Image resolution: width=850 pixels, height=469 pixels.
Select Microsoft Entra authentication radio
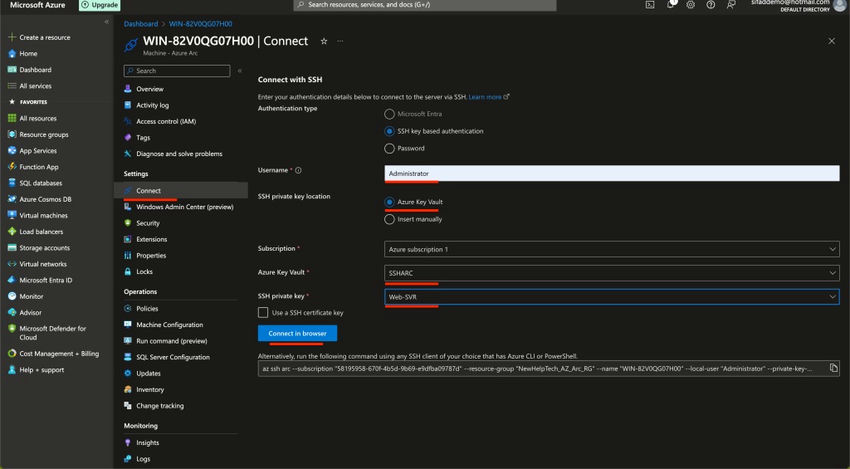click(x=389, y=114)
